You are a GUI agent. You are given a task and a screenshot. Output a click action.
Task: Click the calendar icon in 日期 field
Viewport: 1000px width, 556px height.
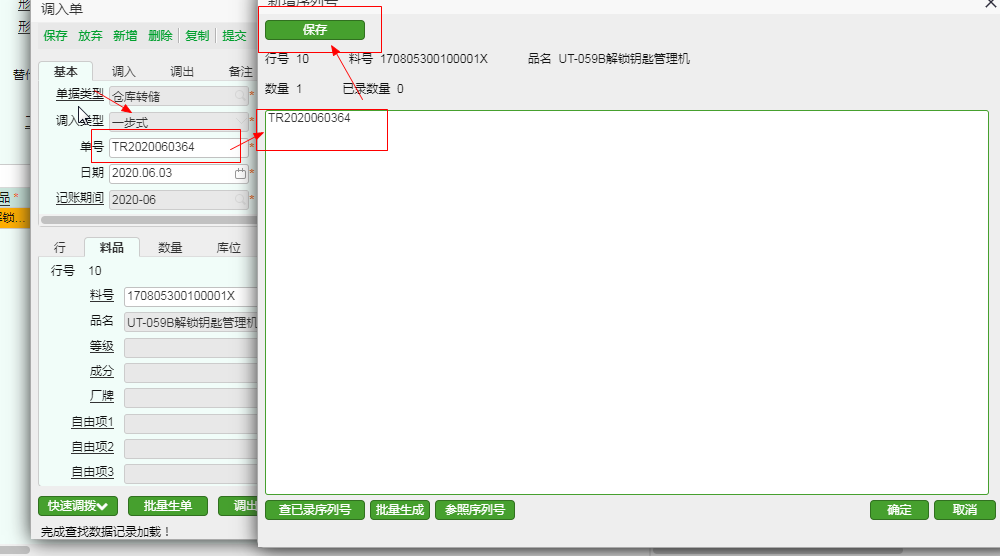pyautogui.click(x=240, y=173)
